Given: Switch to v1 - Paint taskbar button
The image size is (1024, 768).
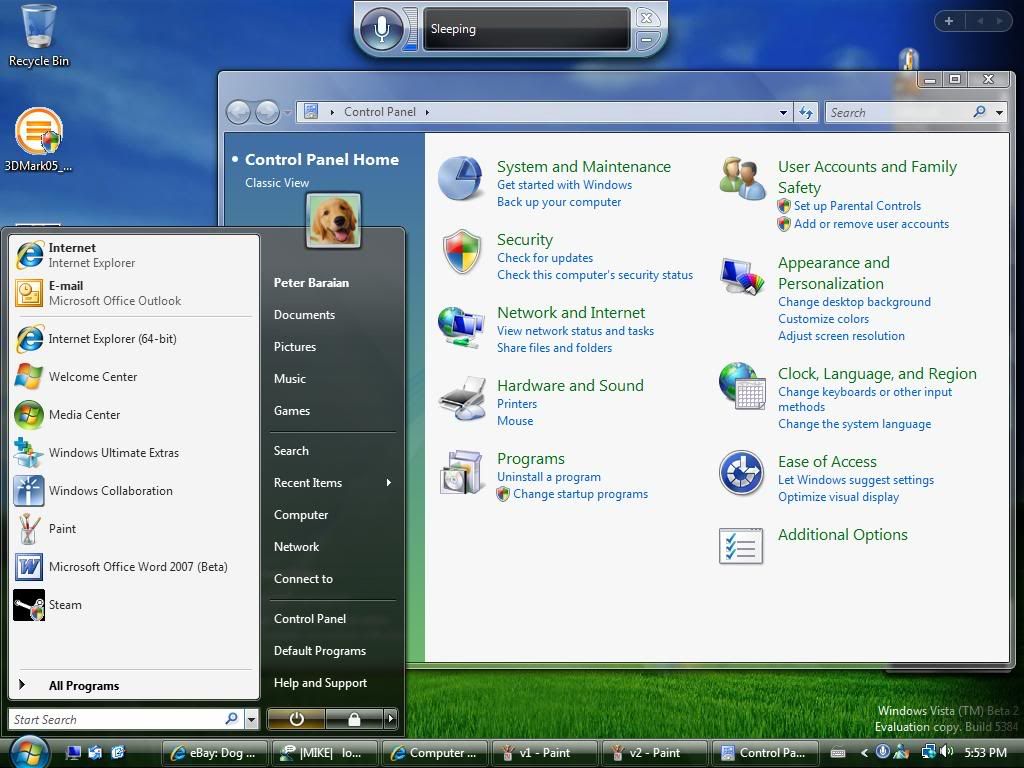Looking at the screenshot, I should point(545,753).
